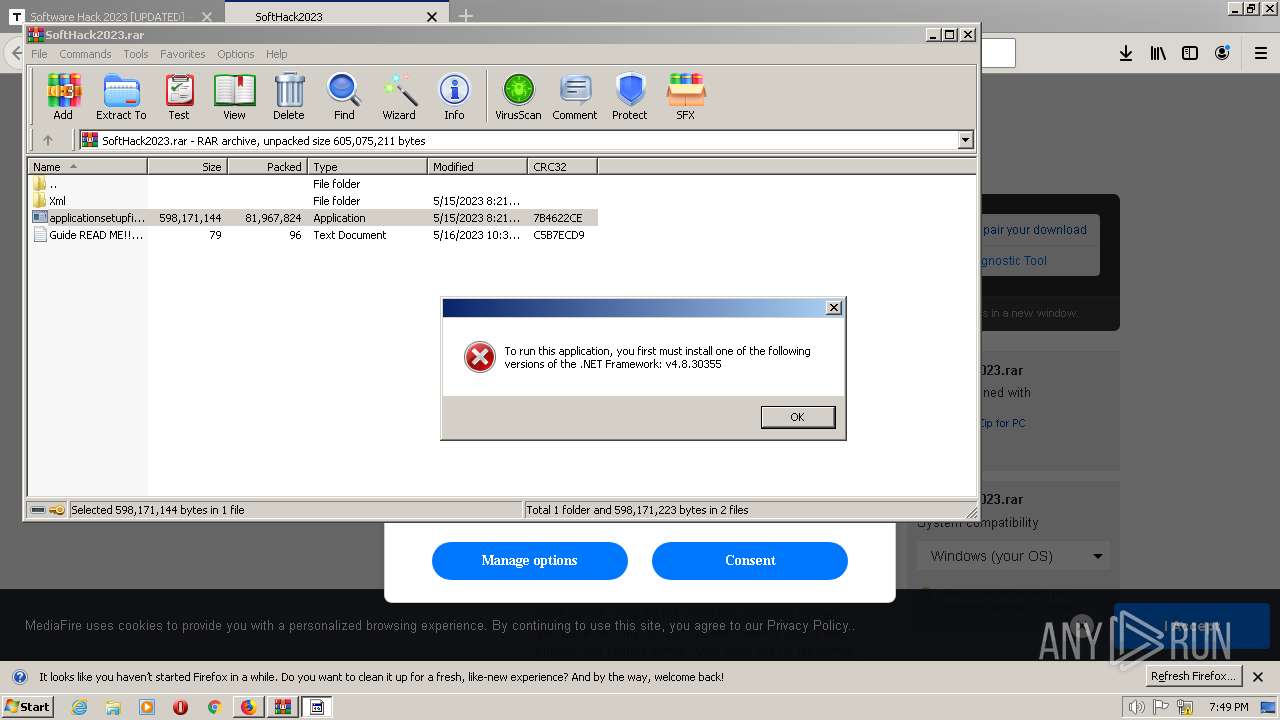Open the Windows (your OS) dropdown

[1015, 556]
